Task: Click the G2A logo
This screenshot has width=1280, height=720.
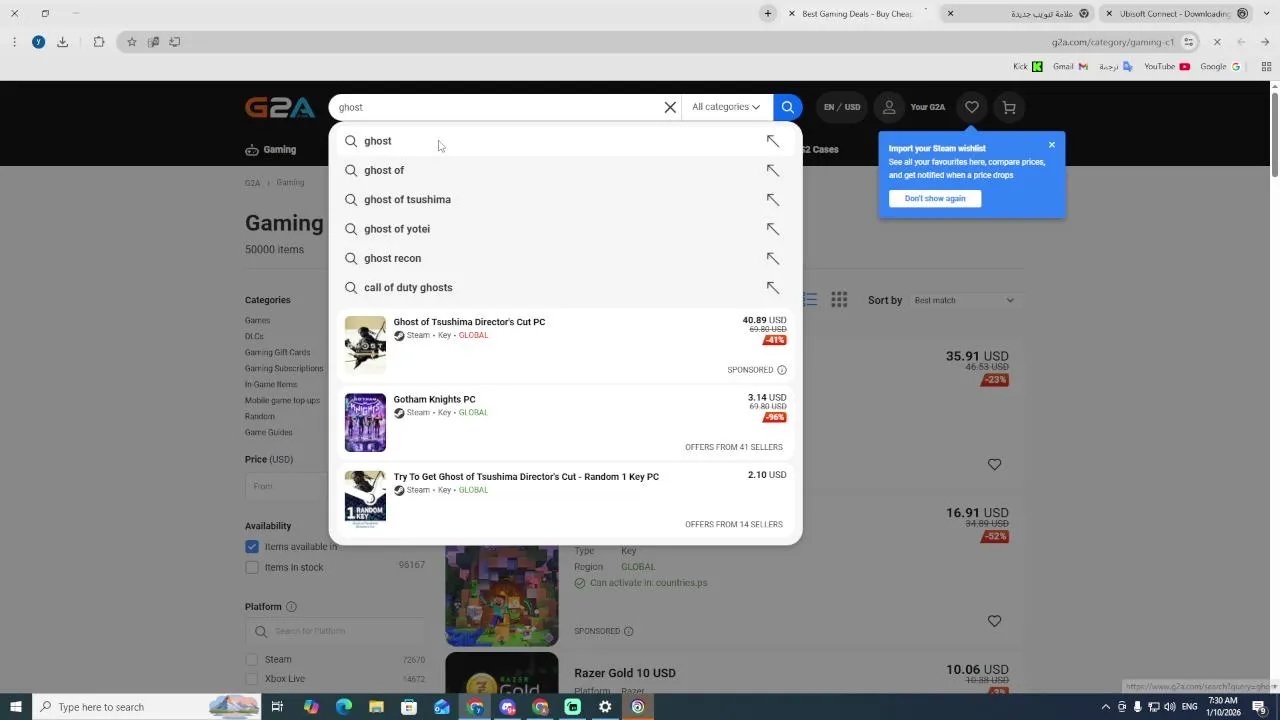Action: point(280,107)
